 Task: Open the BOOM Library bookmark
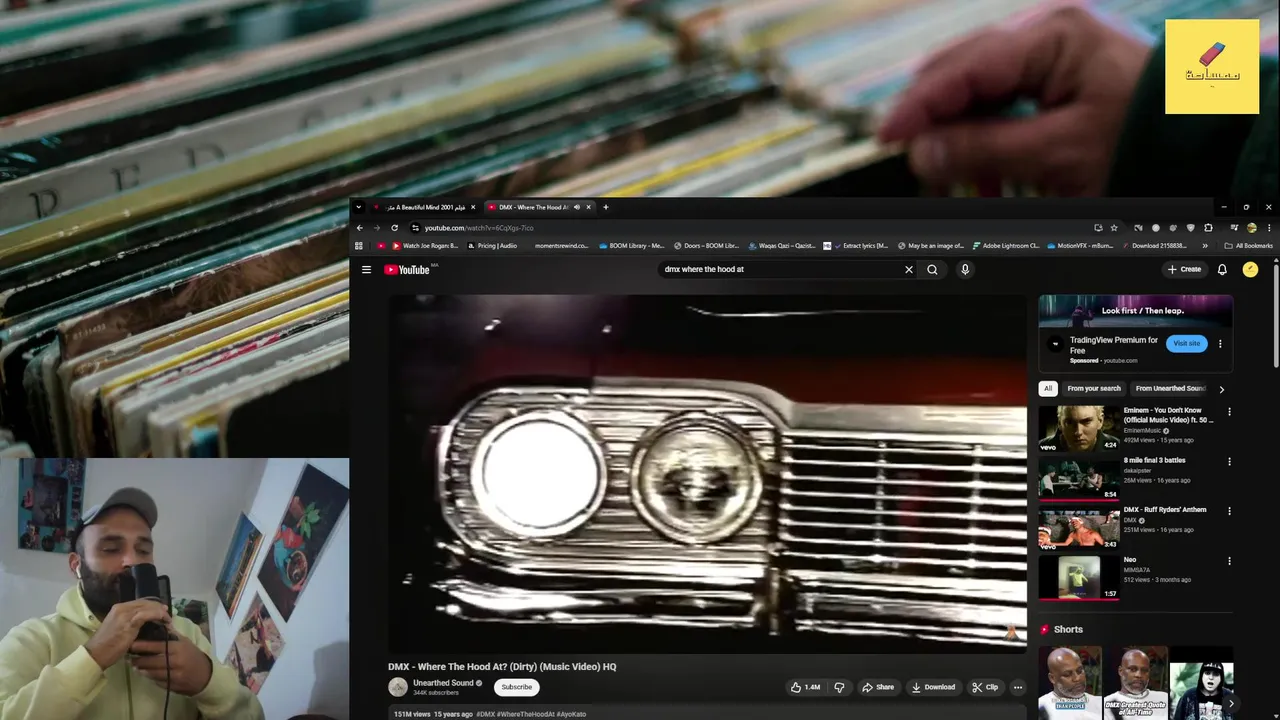point(632,245)
